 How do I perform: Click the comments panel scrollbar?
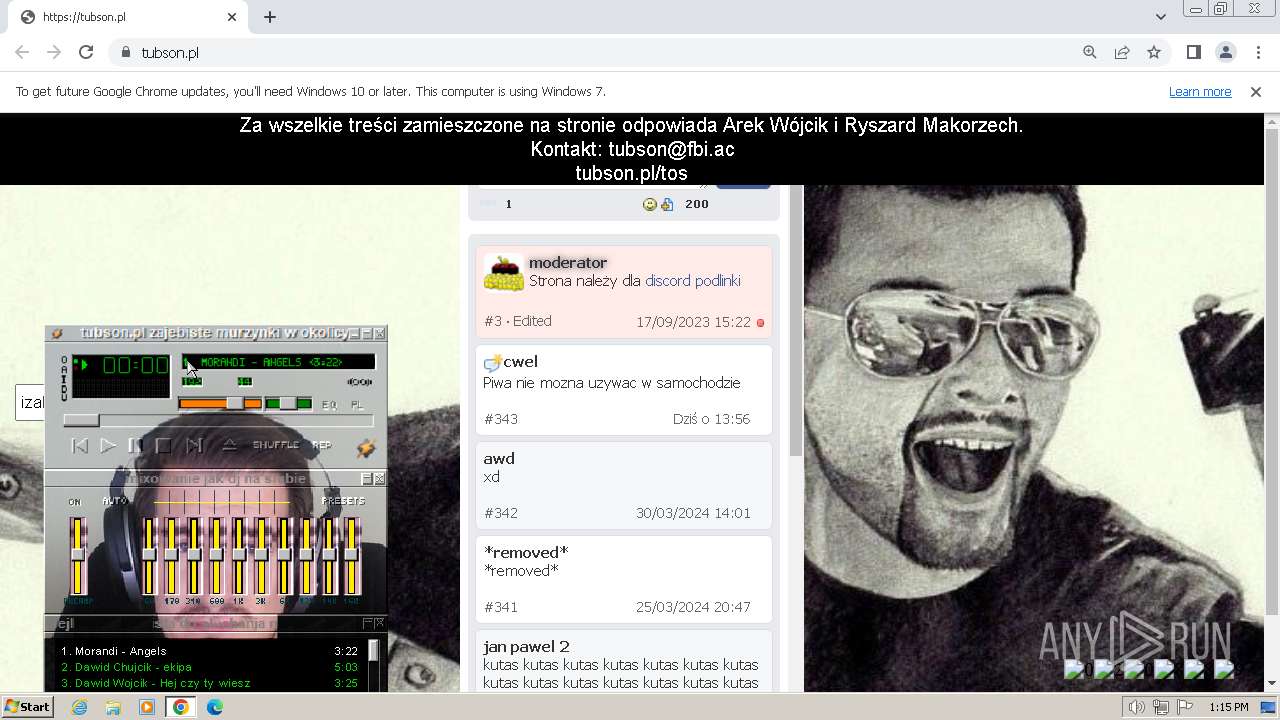(x=796, y=320)
